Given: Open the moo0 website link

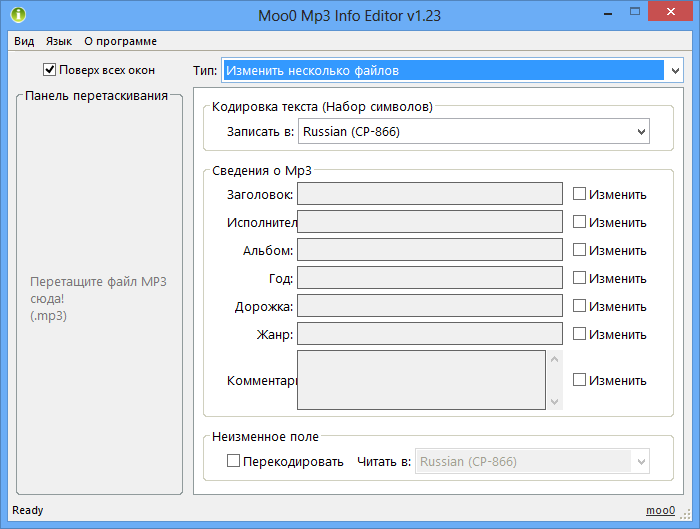Looking at the screenshot, I should point(660,510).
